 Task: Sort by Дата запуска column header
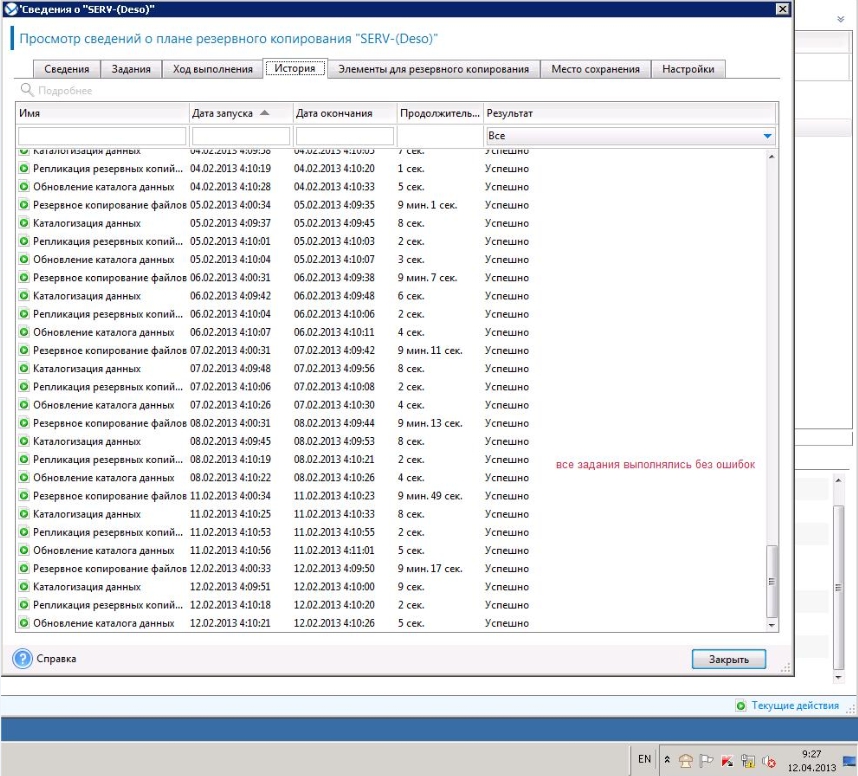pyautogui.click(x=241, y=113)
